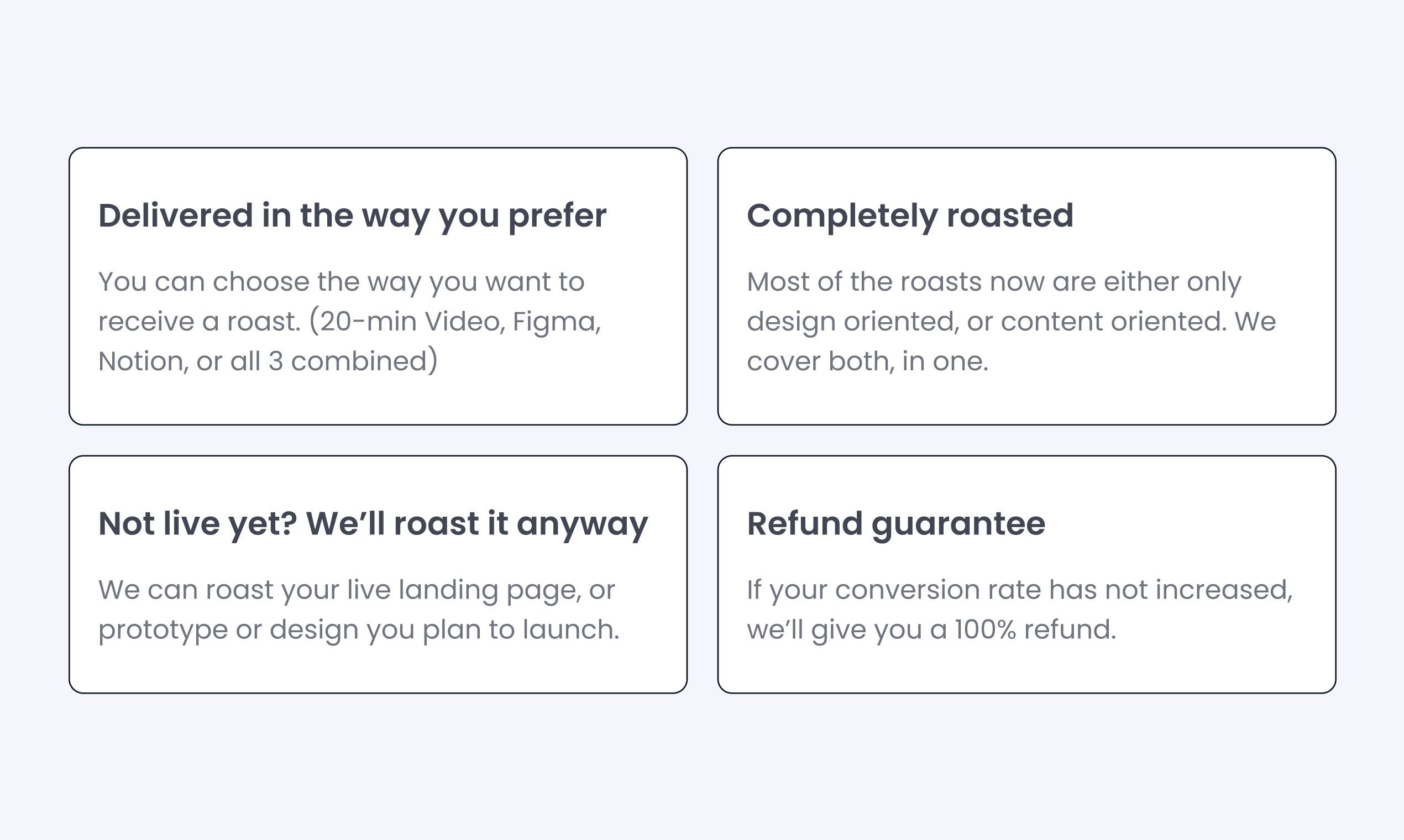Click the 'prototype or design you plan to launch' line

358,629
